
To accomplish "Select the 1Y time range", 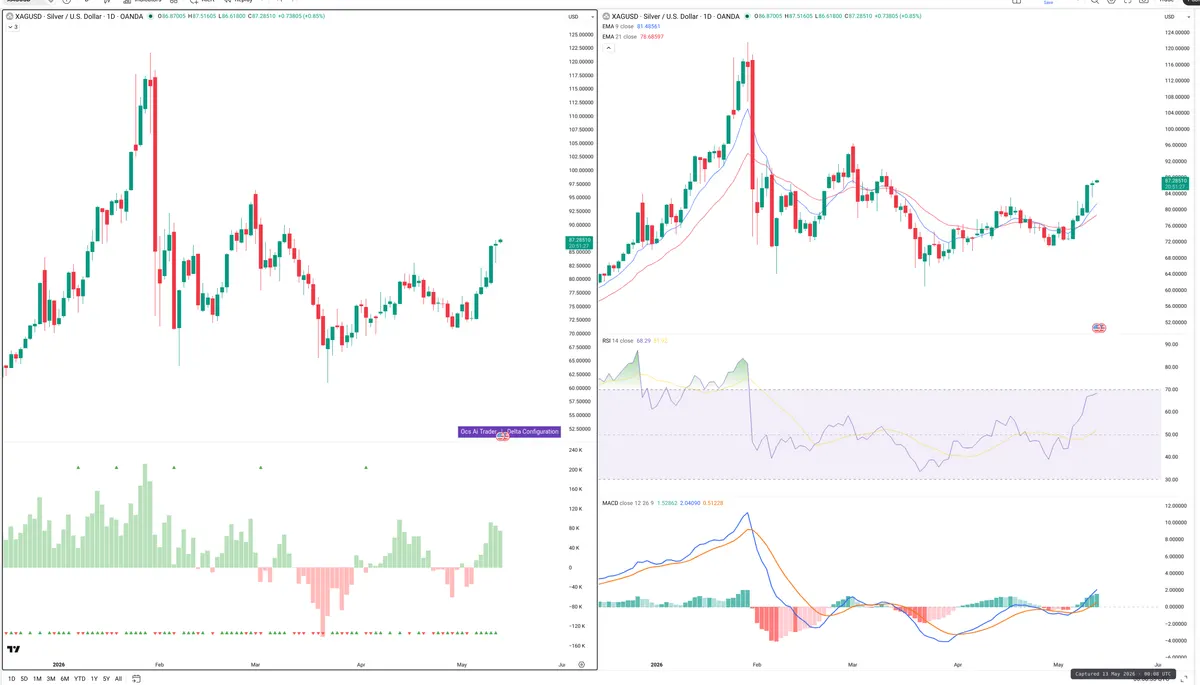I will (94, 679).
